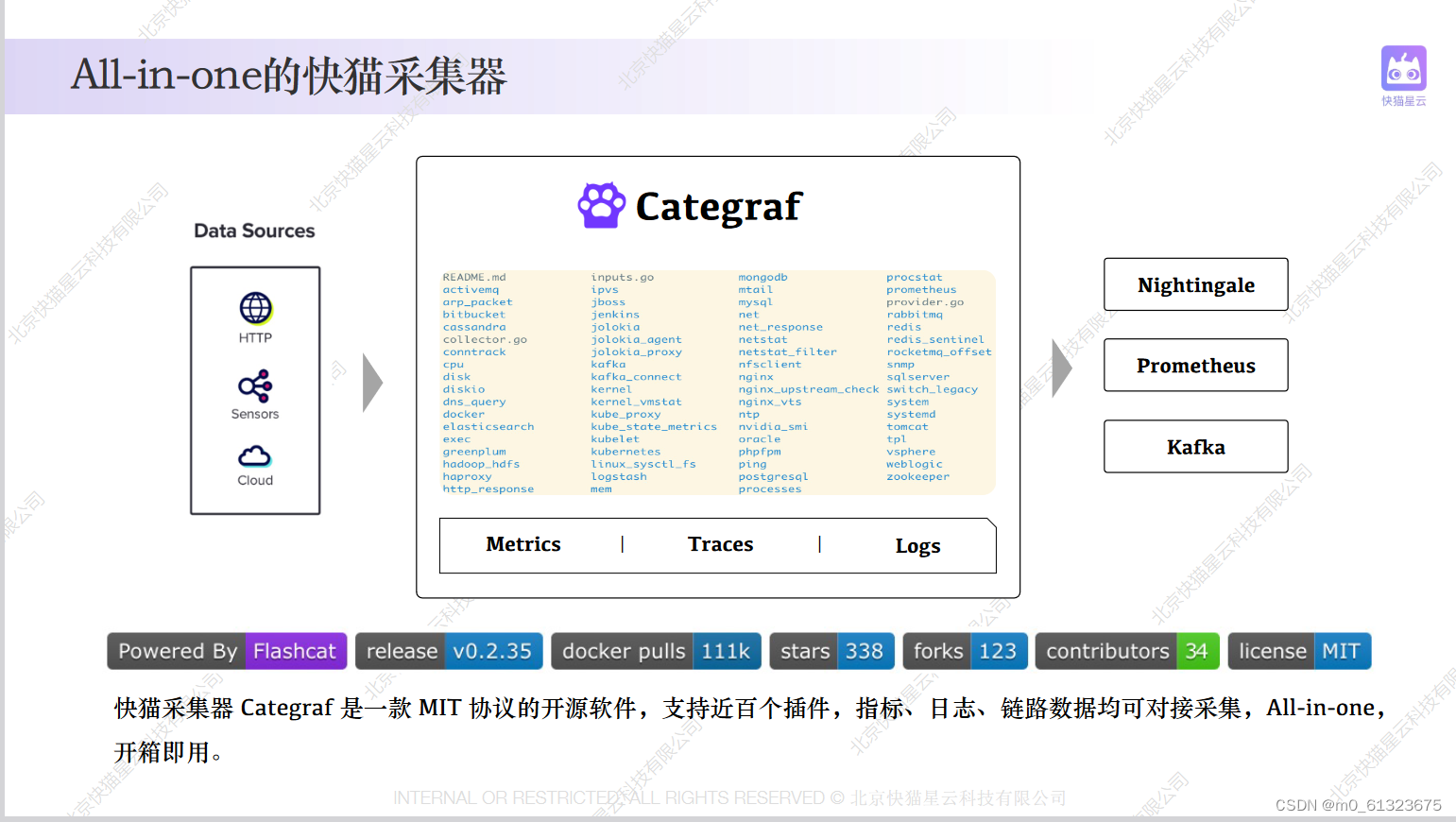Click the Categraf paw logo
Viewport: 1456px width, 822px height.
(602, 205)
